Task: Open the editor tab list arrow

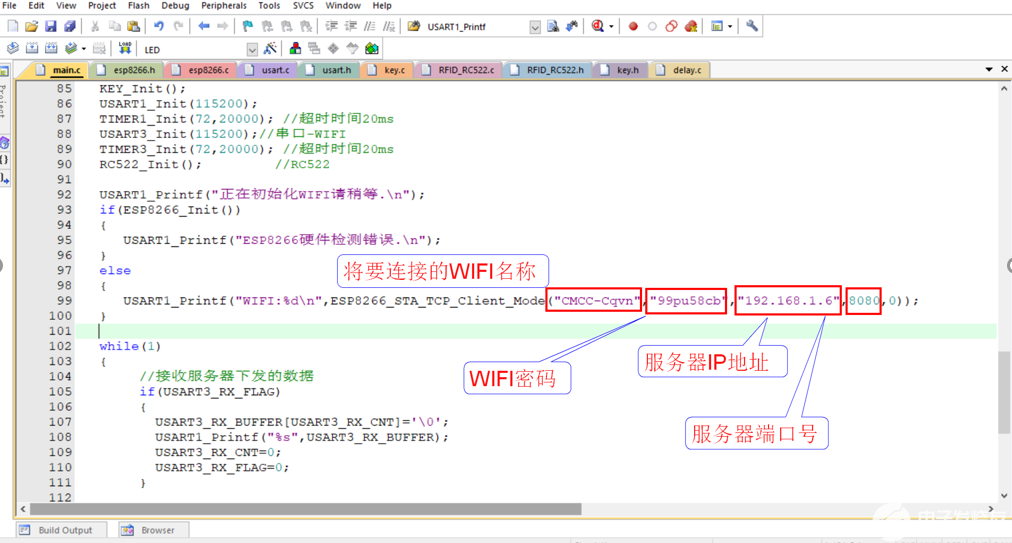Action: [989, 70]
